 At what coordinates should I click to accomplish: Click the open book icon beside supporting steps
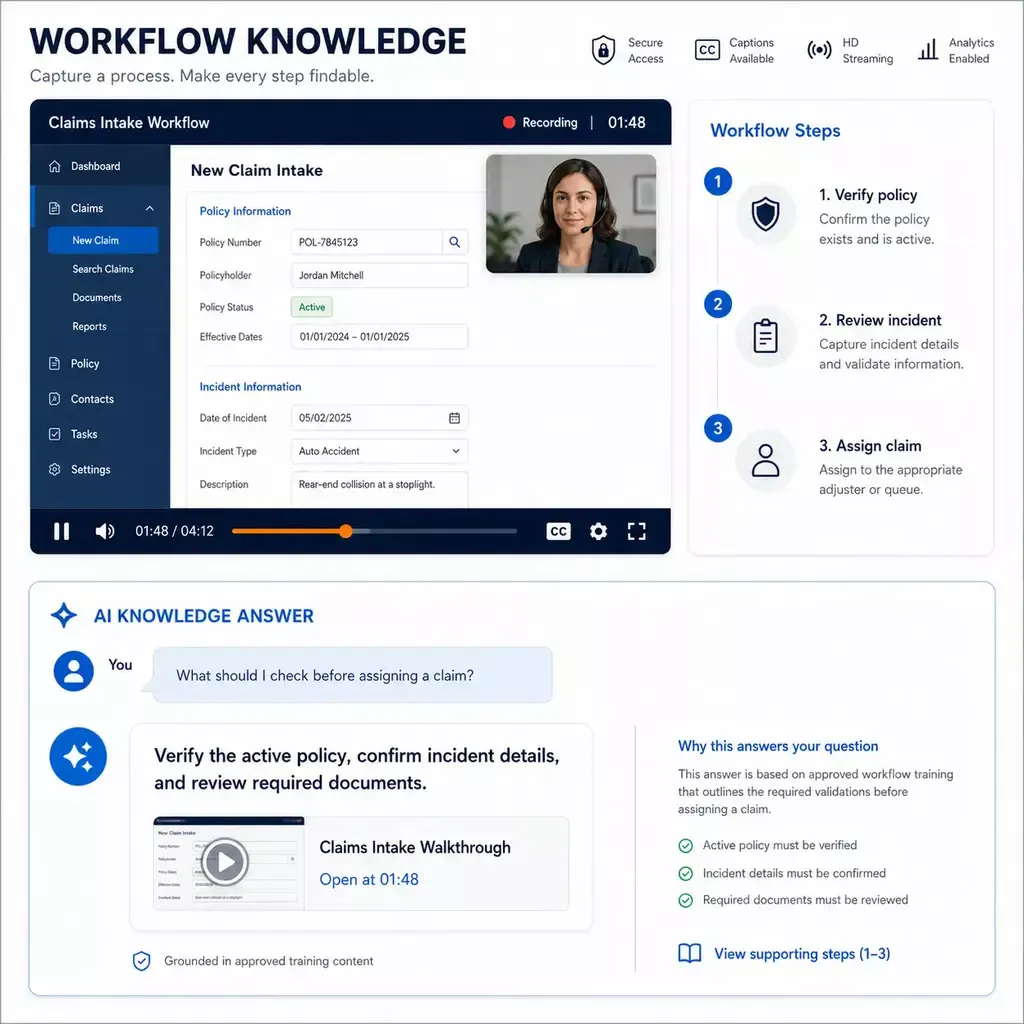click(690, 954)
